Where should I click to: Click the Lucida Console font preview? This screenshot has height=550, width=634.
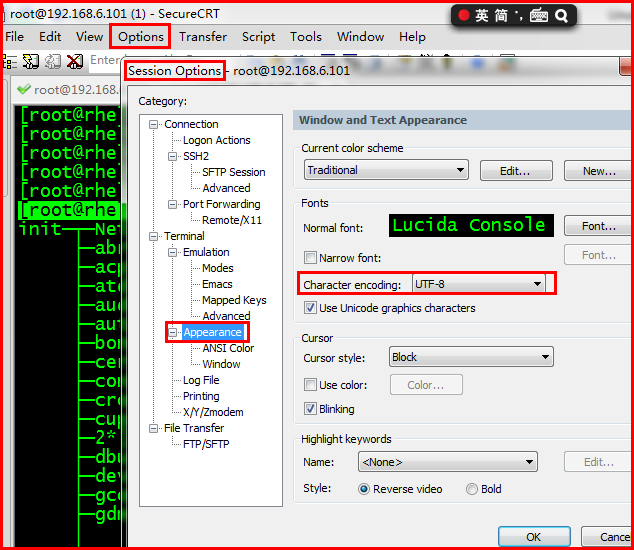(471, 225)
